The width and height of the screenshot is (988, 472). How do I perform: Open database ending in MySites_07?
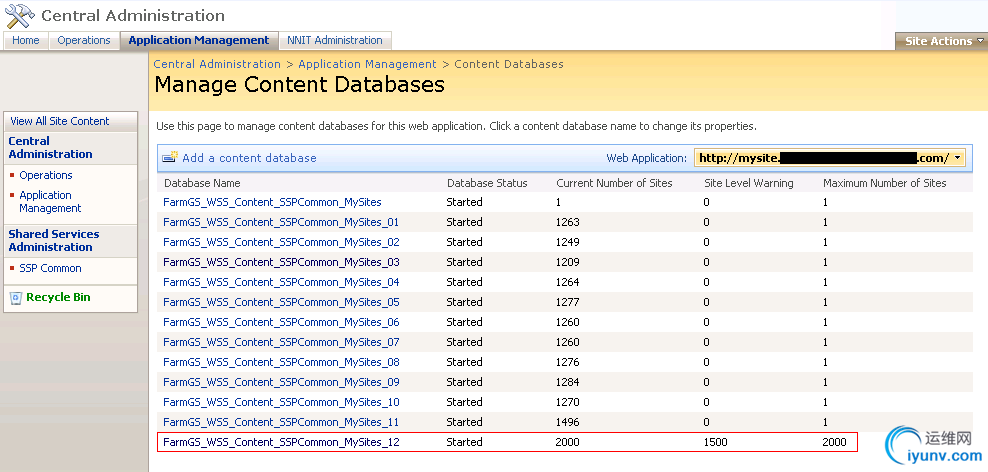[281, 342]
